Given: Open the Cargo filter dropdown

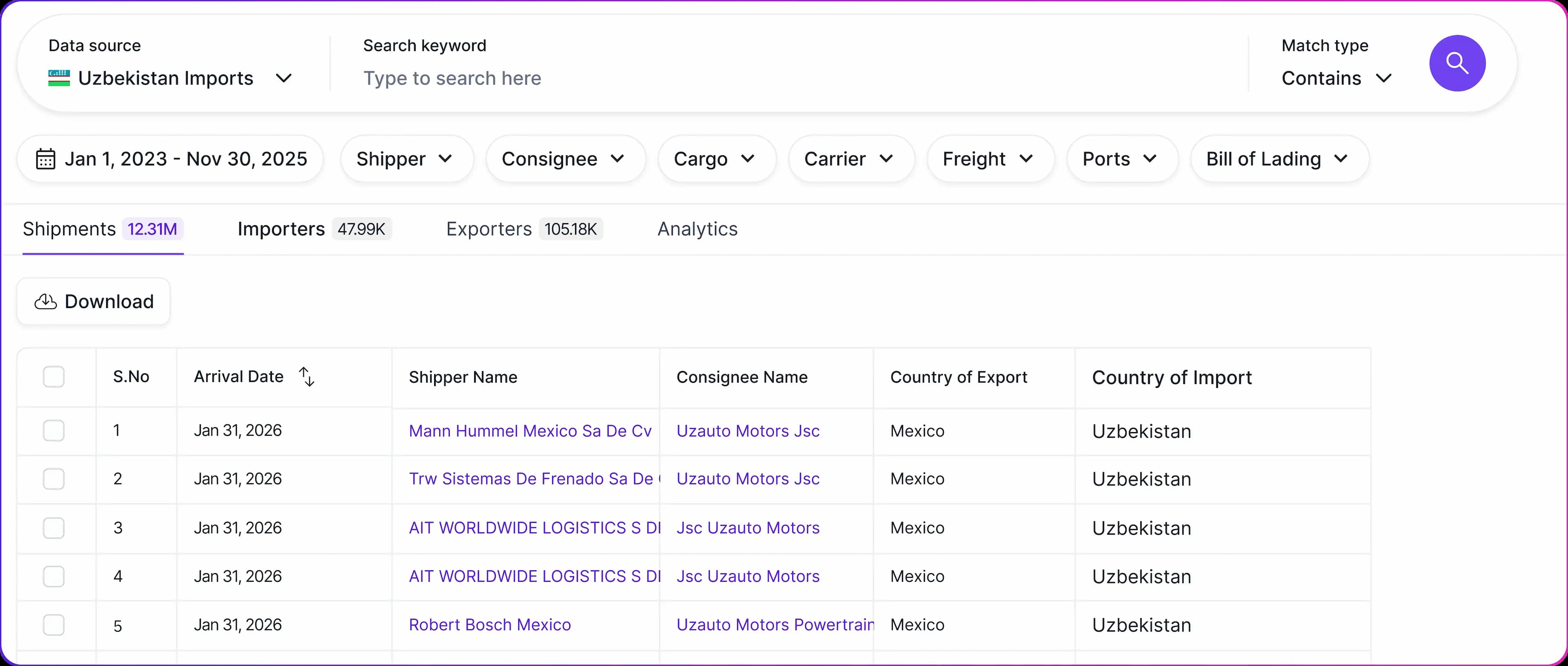Looking at the screenshot, I should [x=716, y=159].
